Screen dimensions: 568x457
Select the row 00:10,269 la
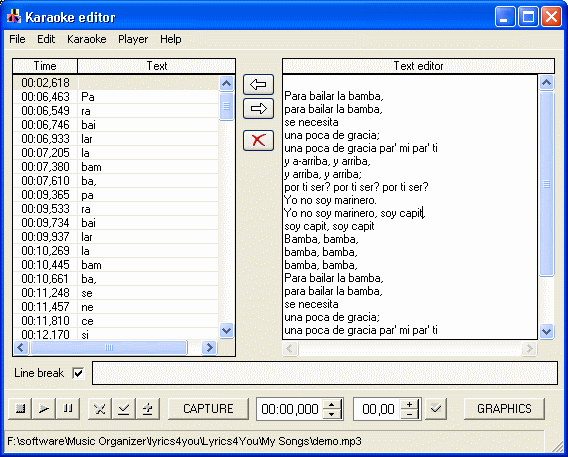[x=116, y=251]
